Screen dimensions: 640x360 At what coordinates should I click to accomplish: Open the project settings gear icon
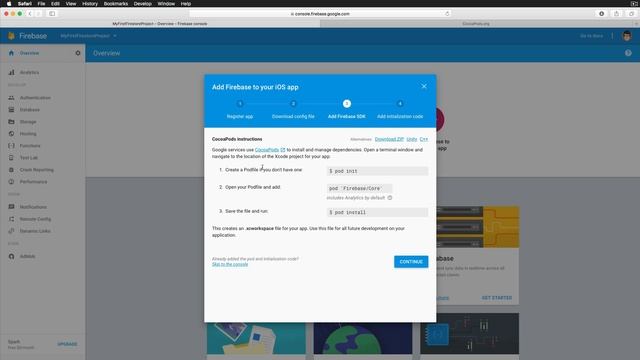pyautogui.click(x=78, y=53)
